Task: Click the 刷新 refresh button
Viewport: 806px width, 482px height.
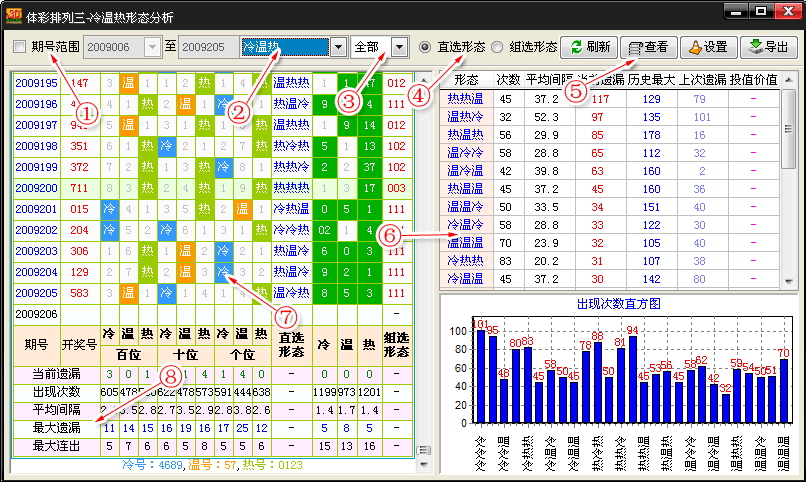Action: pyautogui.click(x=589, y=47)
